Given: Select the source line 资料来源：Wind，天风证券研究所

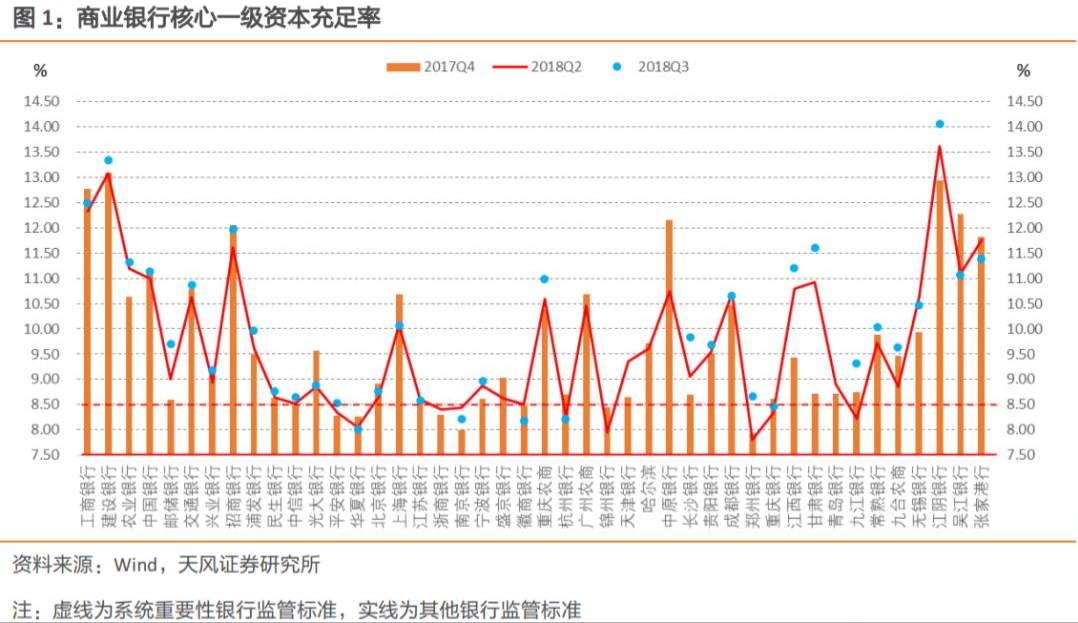Looking at the screenshot, I should [166, 565].
